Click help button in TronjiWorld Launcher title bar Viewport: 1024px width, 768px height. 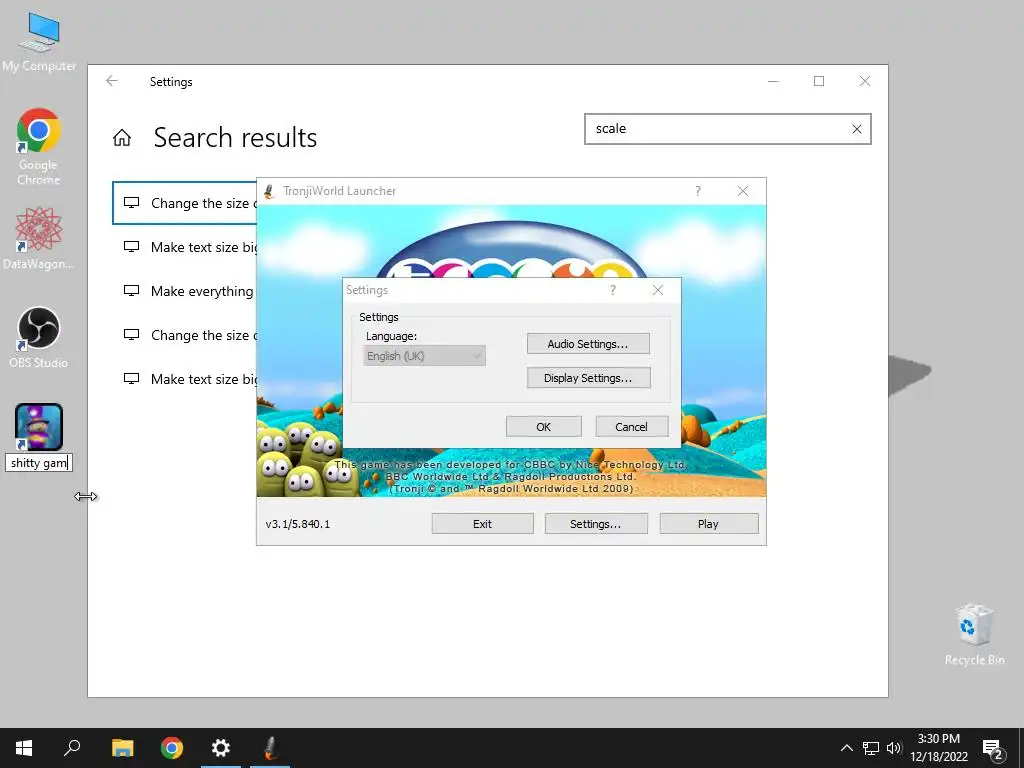(x=698, y=191)
